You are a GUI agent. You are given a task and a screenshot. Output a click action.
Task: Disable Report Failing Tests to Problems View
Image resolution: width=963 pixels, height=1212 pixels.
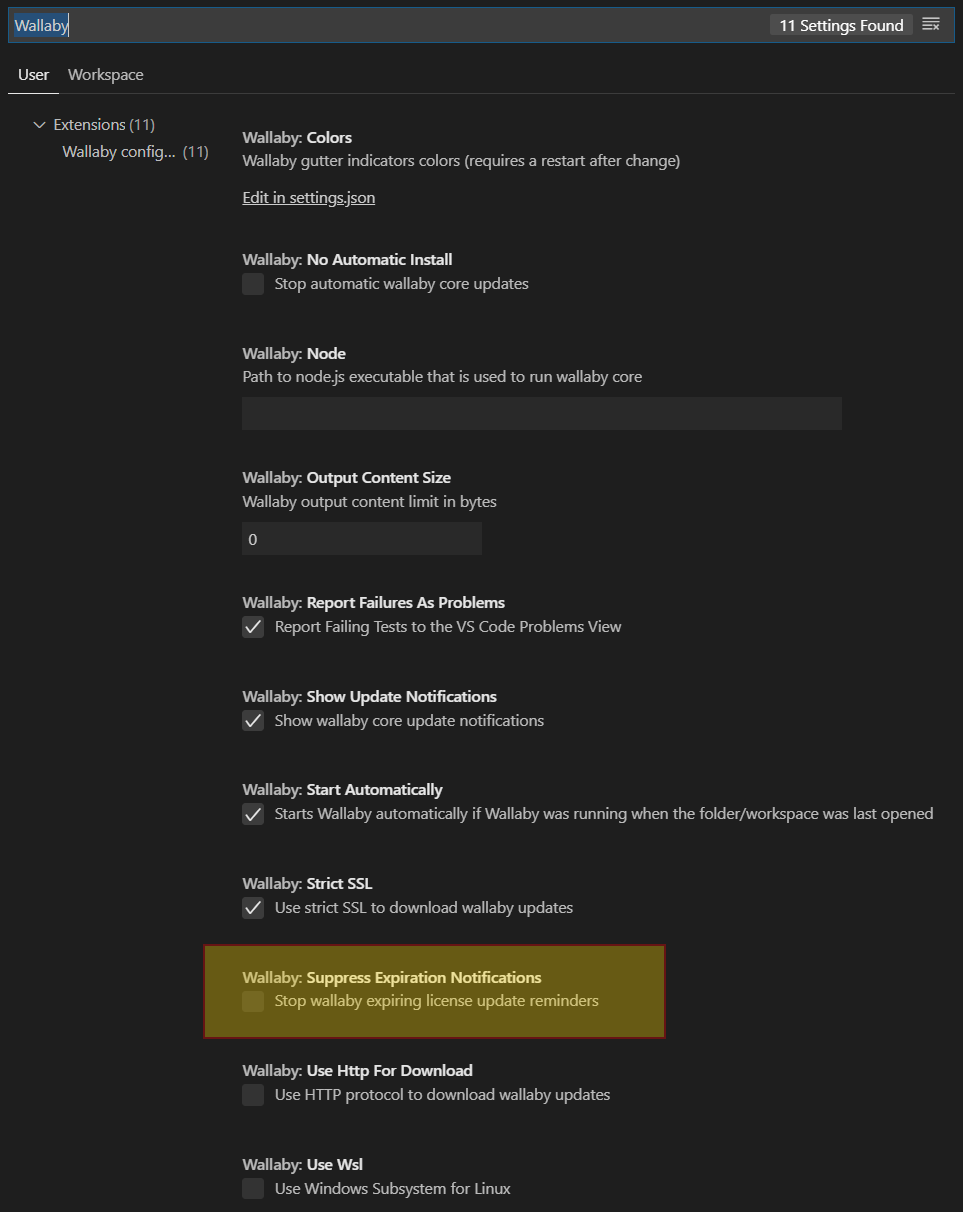pos(253,627)
